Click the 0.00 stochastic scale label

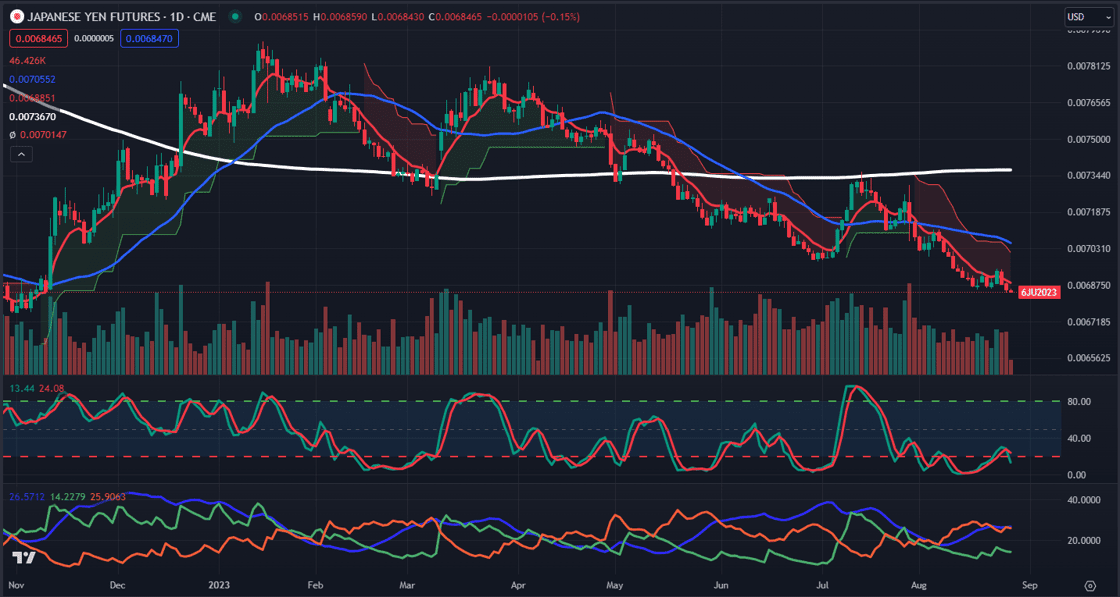[1078, 474]
